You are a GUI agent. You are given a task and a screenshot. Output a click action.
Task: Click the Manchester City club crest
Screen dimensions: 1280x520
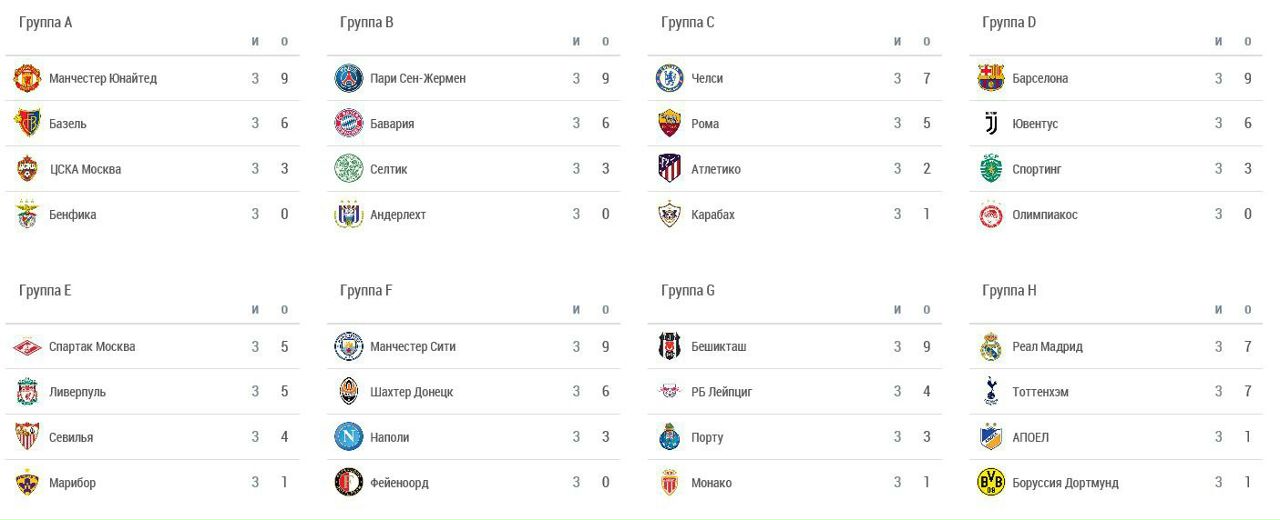pos(348,347)
